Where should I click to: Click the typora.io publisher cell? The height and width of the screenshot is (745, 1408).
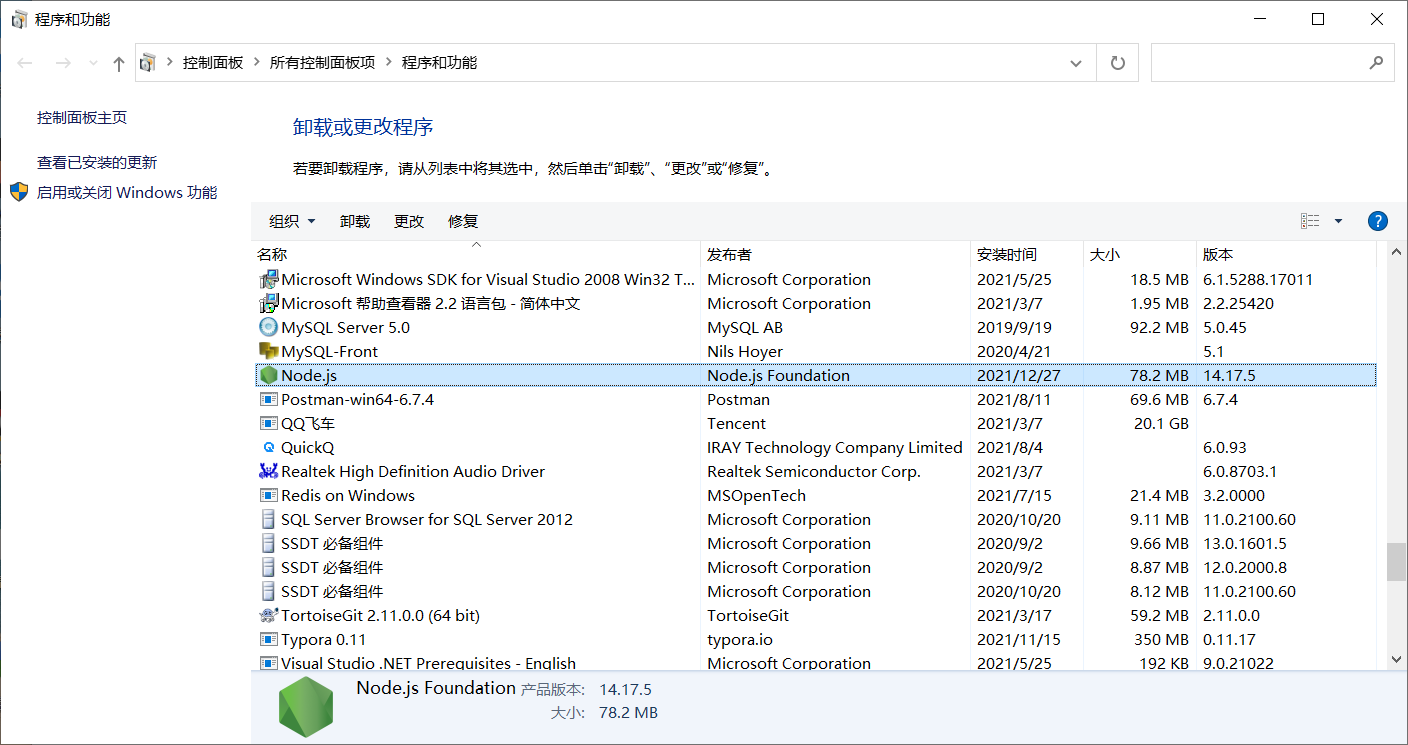coord(740,639)
